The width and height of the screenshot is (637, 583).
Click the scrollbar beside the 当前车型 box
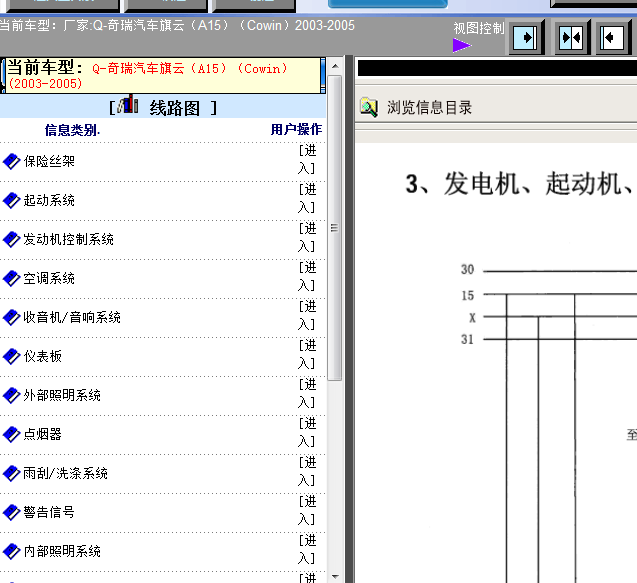click(x=323, y=75)
